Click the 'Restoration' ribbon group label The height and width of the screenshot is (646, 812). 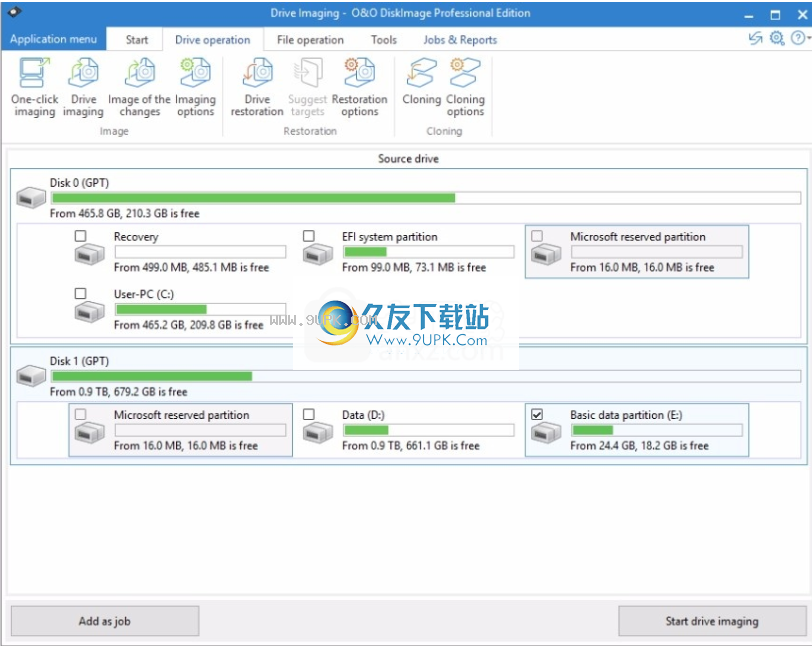tap(310, 131)
